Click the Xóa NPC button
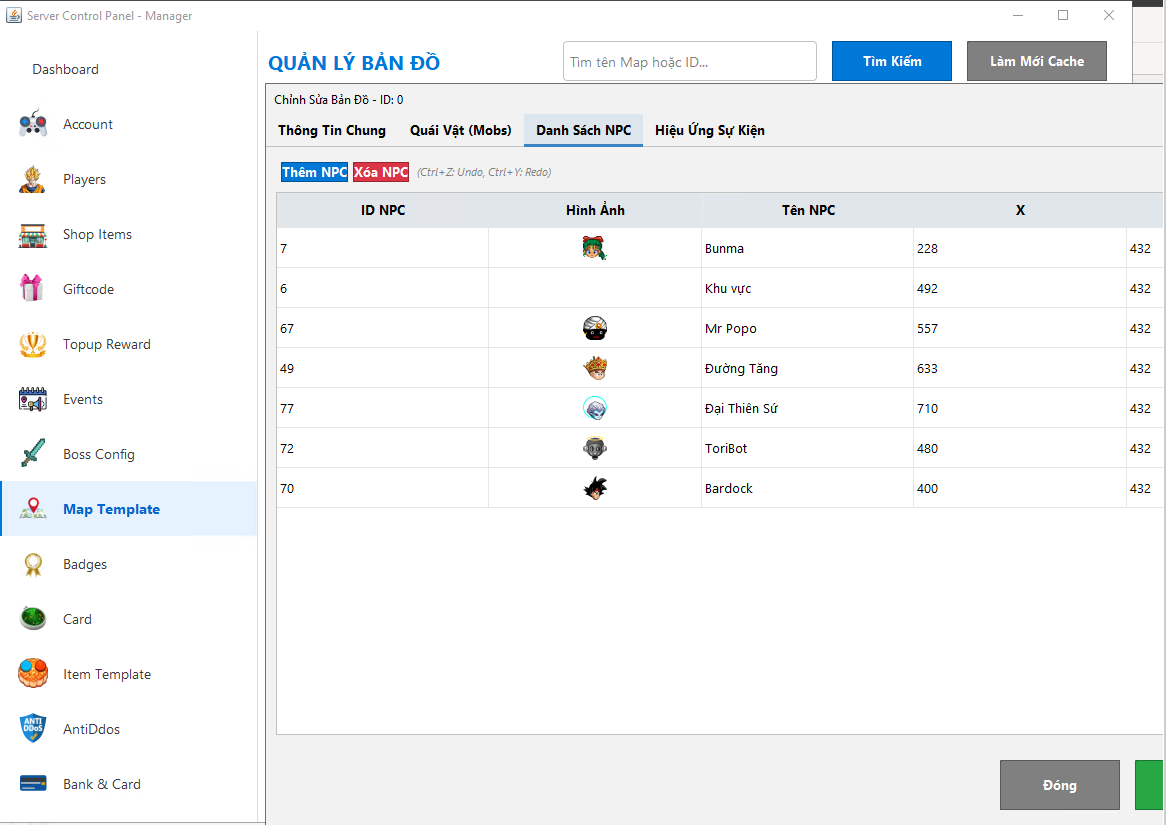The image size is (1166, 825). pos(381,172)
